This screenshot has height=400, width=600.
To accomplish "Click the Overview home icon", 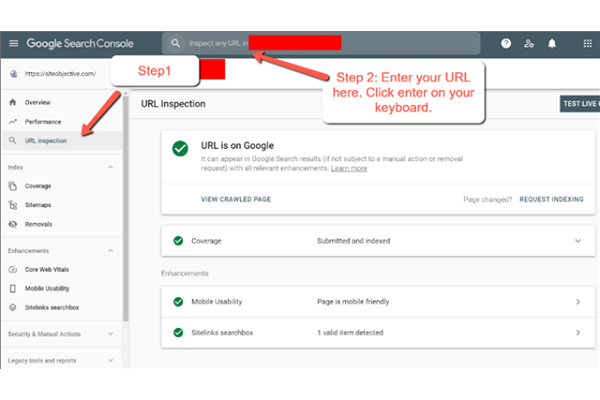I will 13,102.
